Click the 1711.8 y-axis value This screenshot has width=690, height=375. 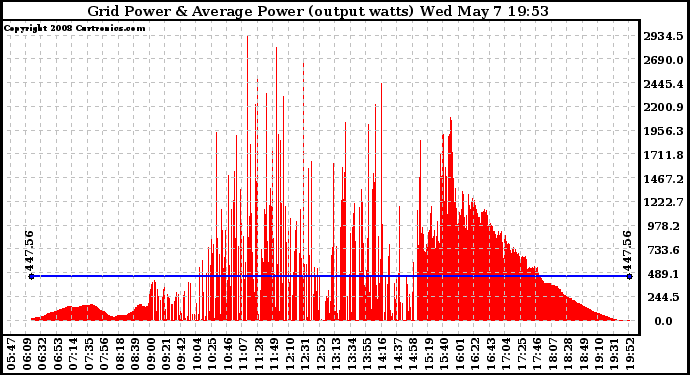tap(663, 155)
